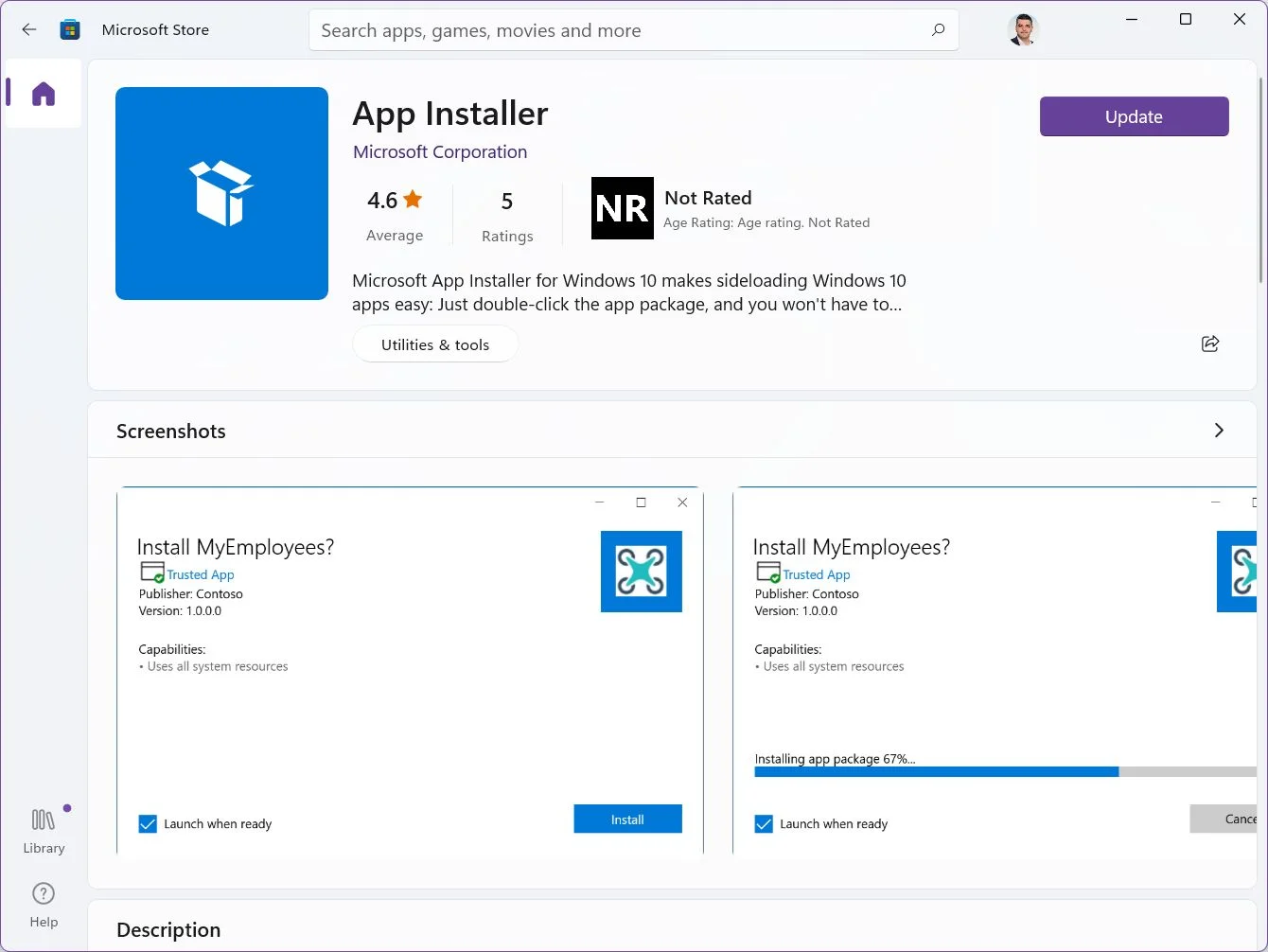This screenshot has width=1268, height=952.
Task: Click the App Installer title
Action: [450, 114]
